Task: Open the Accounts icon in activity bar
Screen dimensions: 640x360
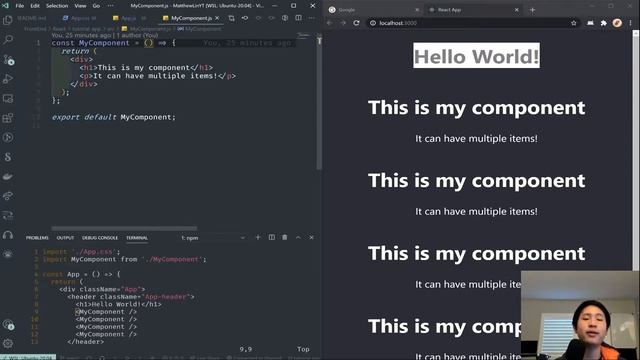Action: [8, 325]
